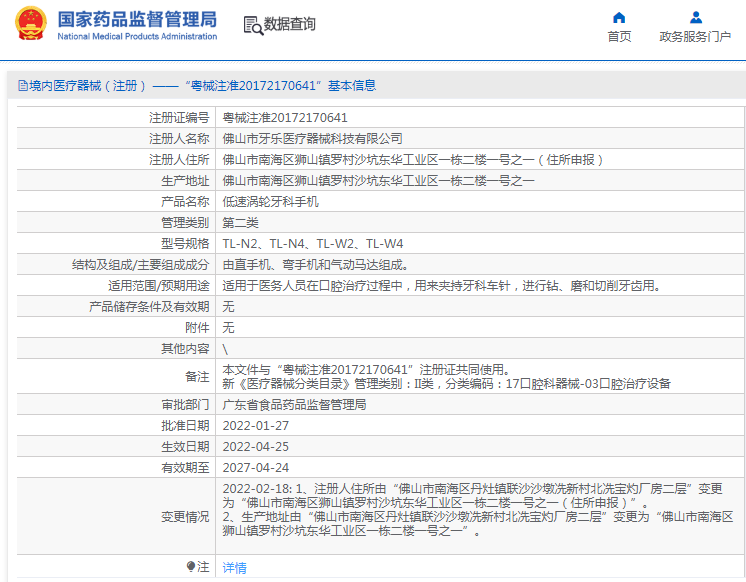Select 佛山市牙乐医疗器械科技有限公司 cell
Screen dimensions: 746x582
click(x=313, y=138)
